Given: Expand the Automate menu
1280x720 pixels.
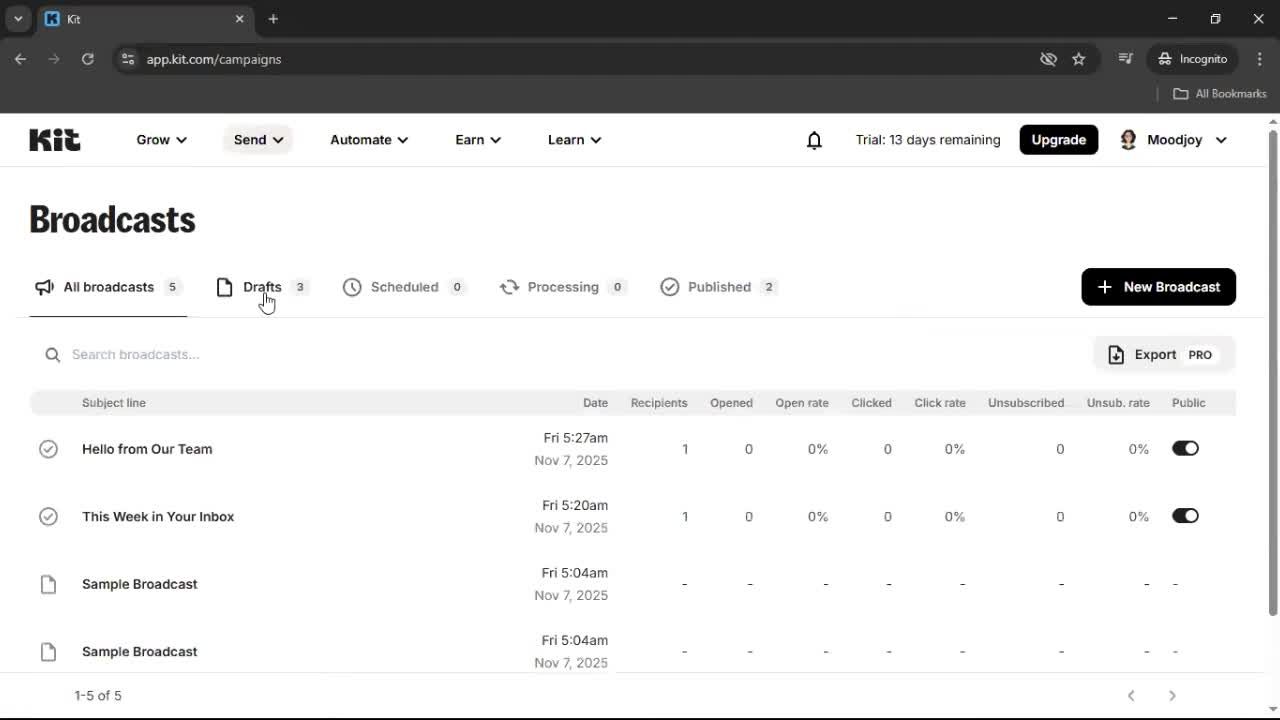Looking at the screenshot, I should click(x=368, y=140).
